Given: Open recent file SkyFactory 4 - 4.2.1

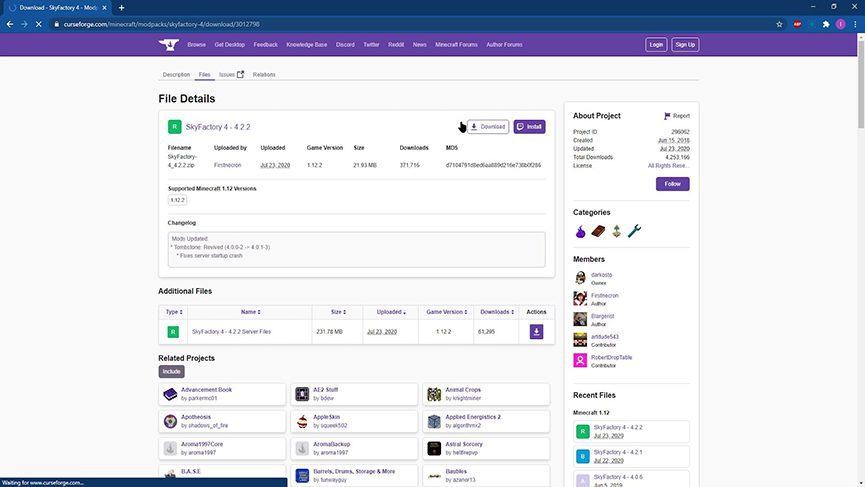Looking at the screenshot, I should pos(618,452).
